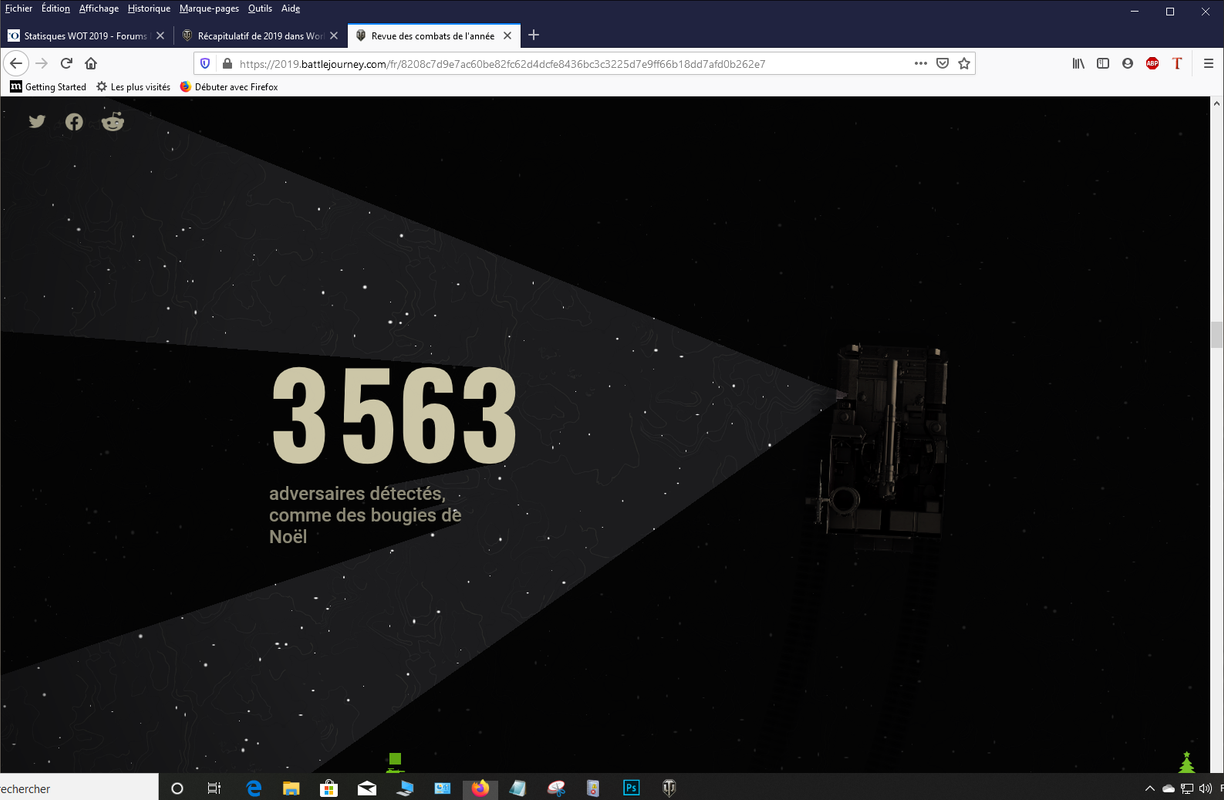The width and height of the screenshot is (1224, 800).
Task: Open the Édition menu
Action: coord(56,8)
